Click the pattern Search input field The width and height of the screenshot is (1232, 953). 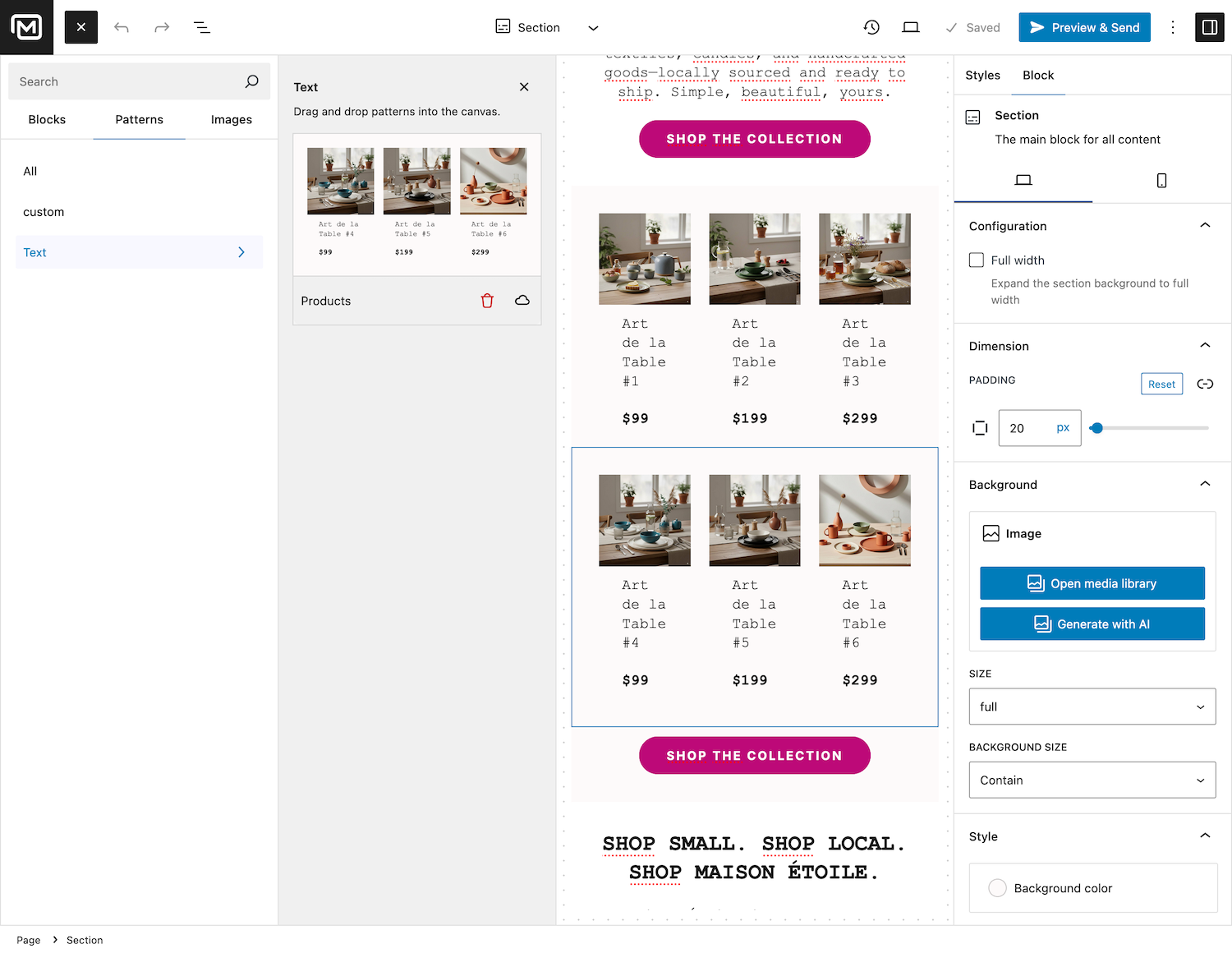(x=127, y=82)
